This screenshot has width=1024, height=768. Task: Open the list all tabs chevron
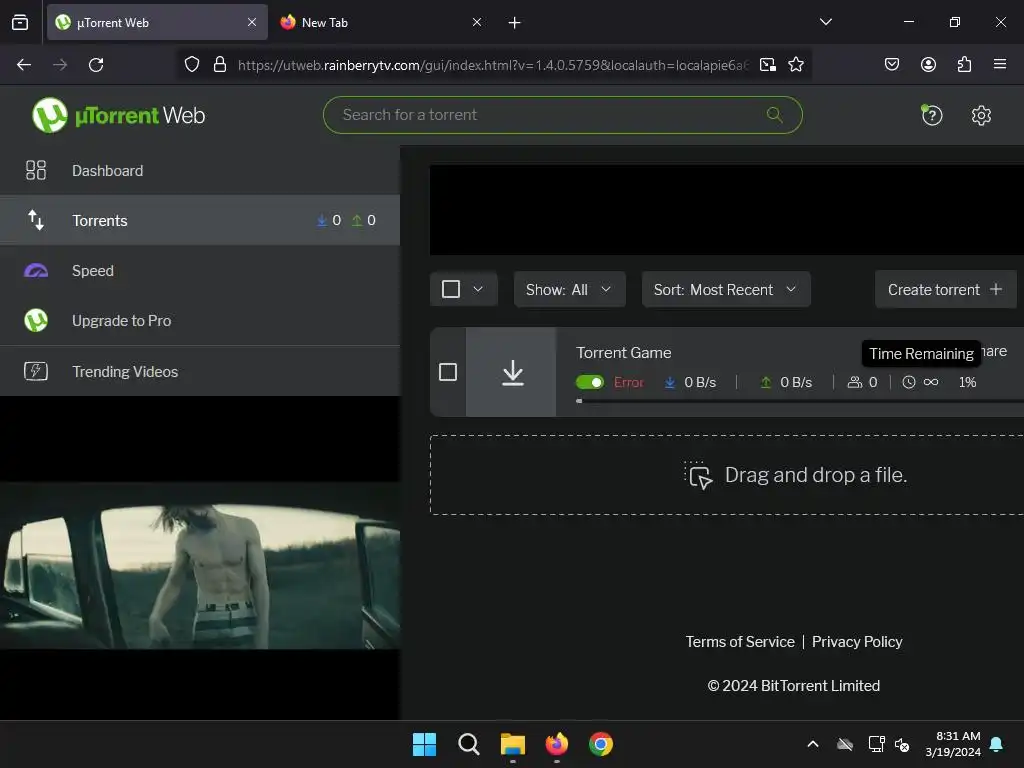pyautogui.click(x=825, y=22)
